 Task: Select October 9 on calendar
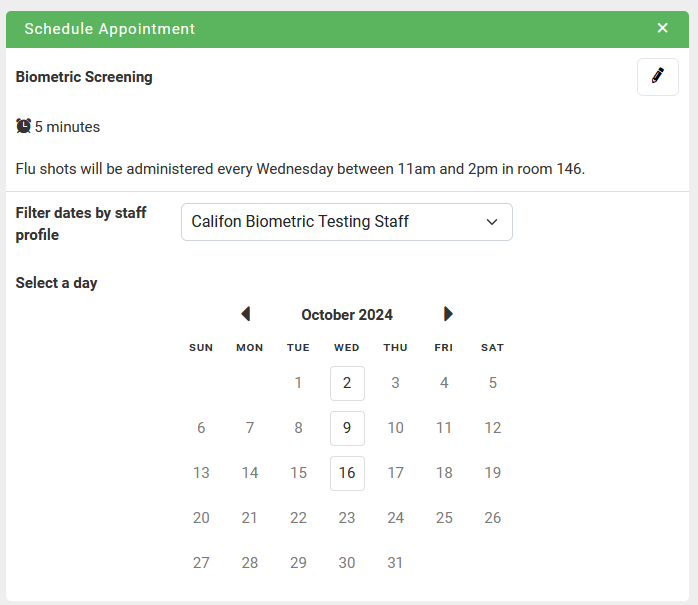coord(347,428)
